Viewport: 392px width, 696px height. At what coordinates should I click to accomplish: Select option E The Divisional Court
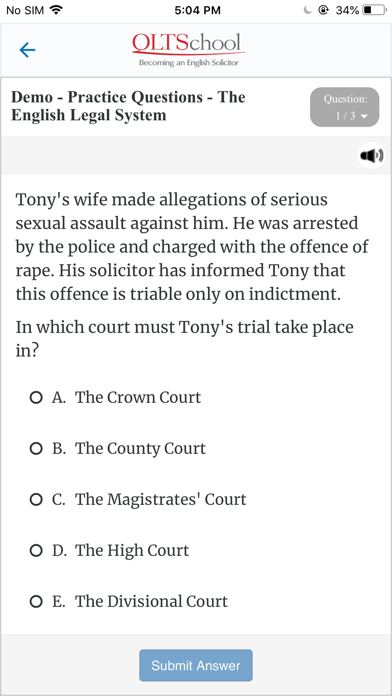(x=129, y=601)
